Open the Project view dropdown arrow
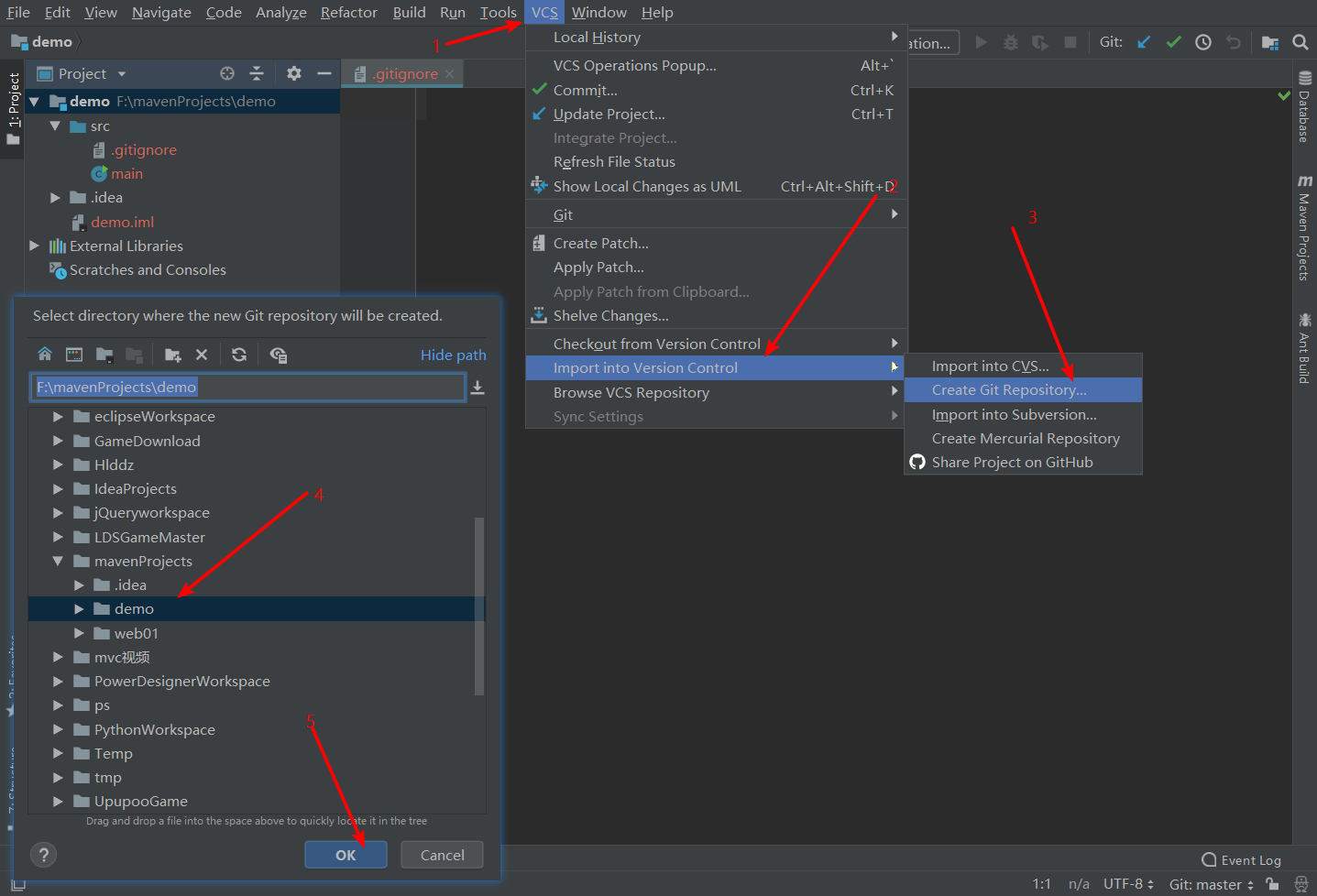This screenshot has height=896, width=1317. pos(122,73)
